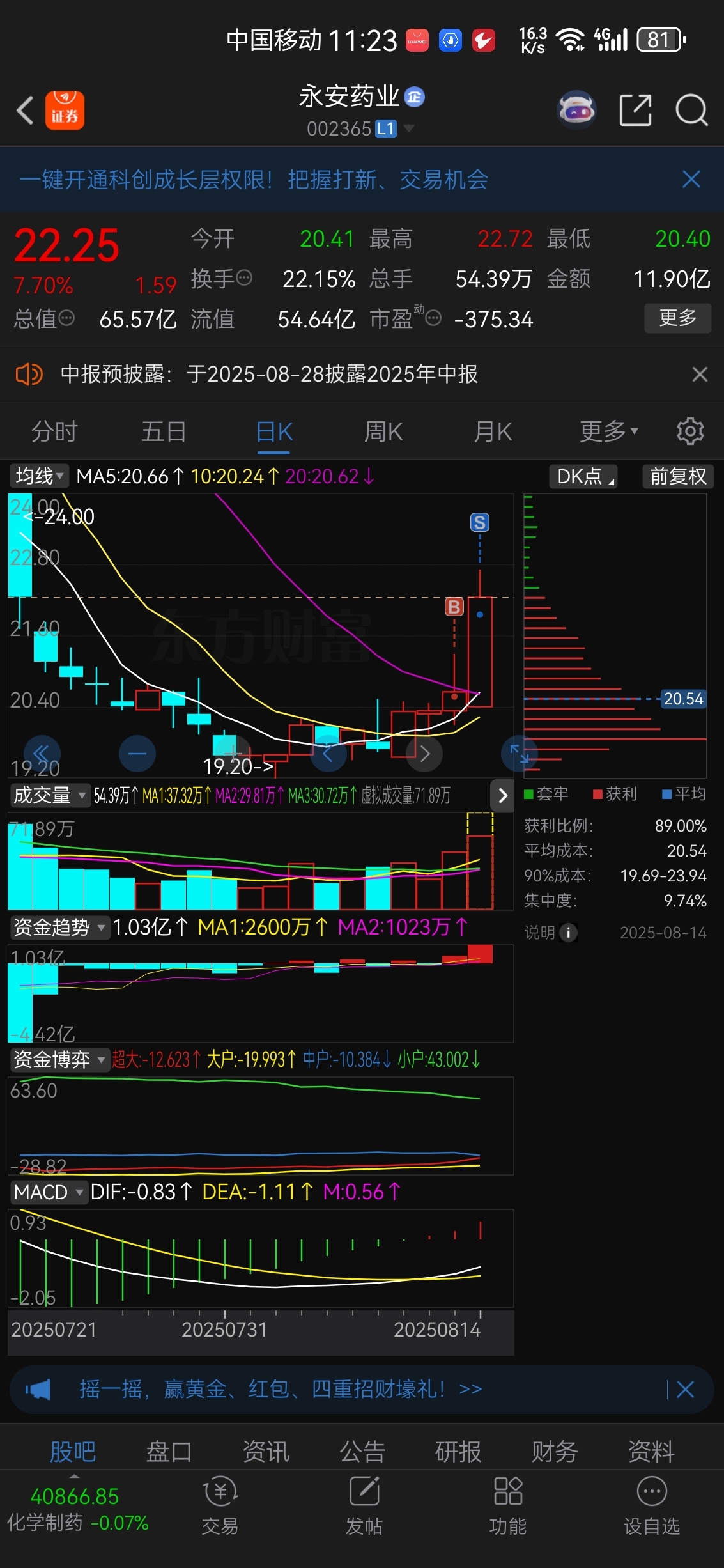Open the orange 证券 securities icon

(65, 111)
